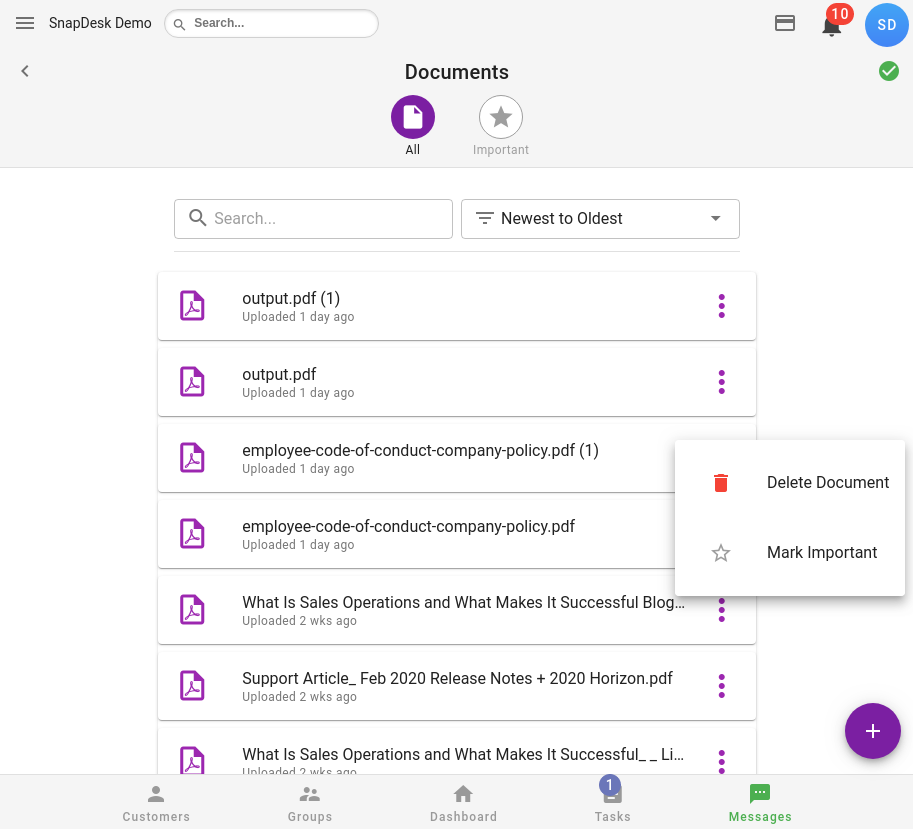The height and width of the screenshot is (829, 913).
Task: Click PDF icon of output.pdf
Action: [x=192, y=382]
